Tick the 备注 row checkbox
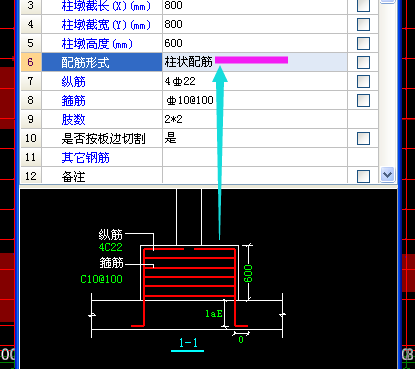The image size is (415, 369). click(x=363, y=176)
